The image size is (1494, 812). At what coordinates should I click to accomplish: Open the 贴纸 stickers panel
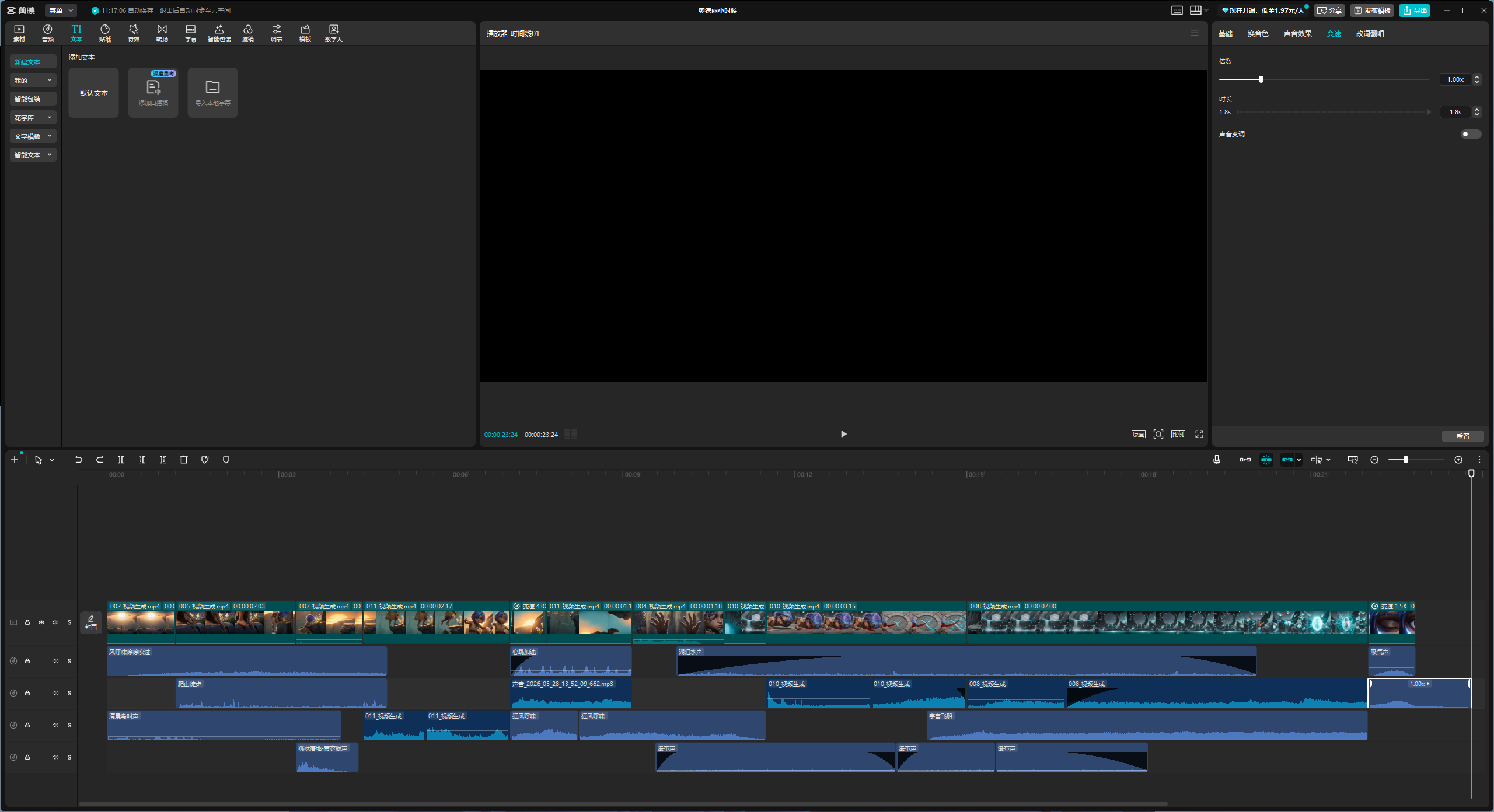[x=105, y=33]
